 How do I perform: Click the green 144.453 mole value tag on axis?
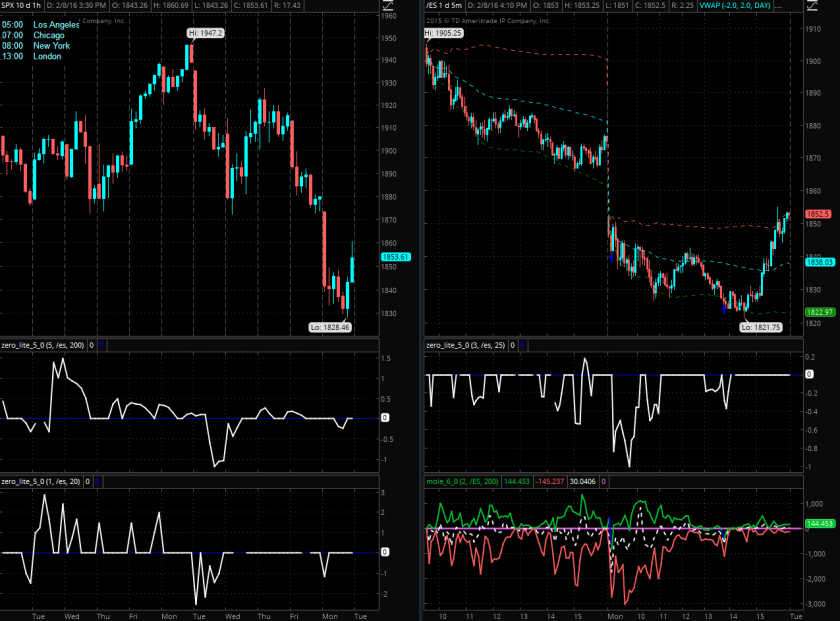point(820,523)
